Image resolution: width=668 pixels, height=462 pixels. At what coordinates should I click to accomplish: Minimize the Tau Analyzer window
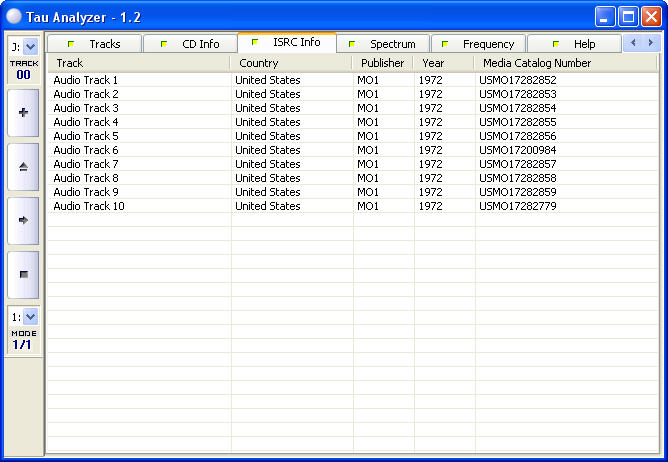point(605,17)
